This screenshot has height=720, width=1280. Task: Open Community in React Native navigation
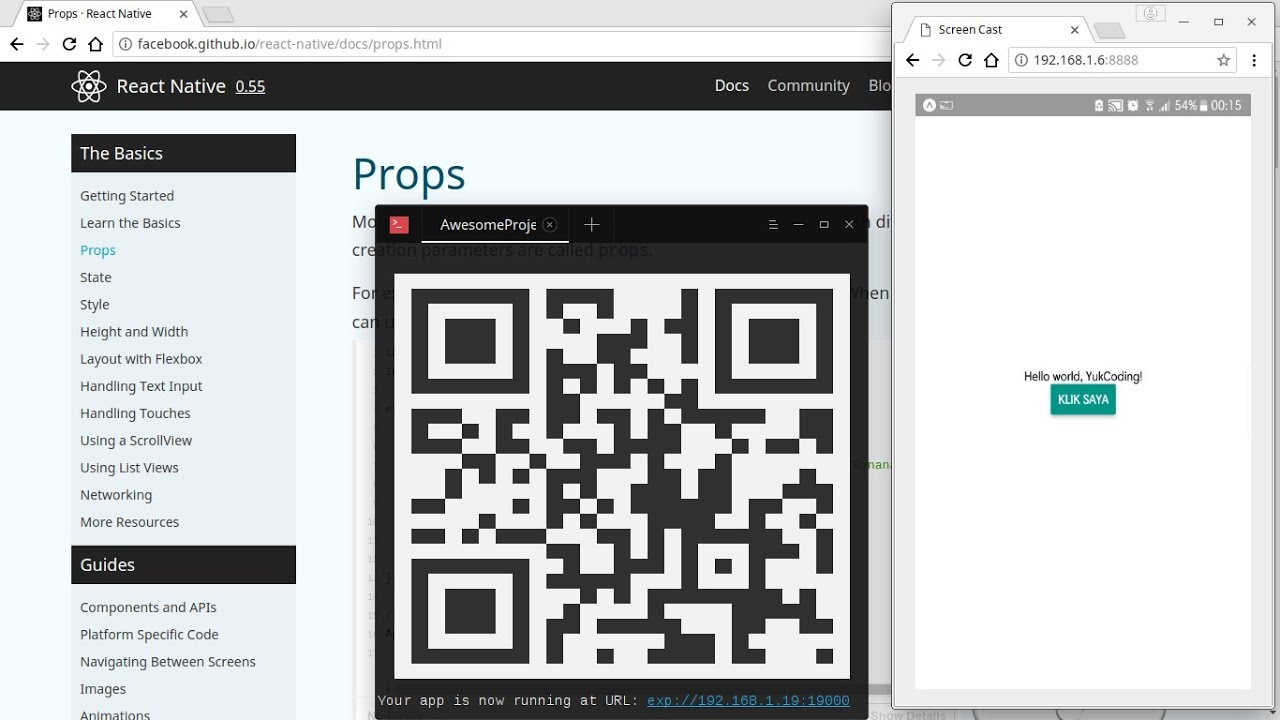tap(808, 86)
